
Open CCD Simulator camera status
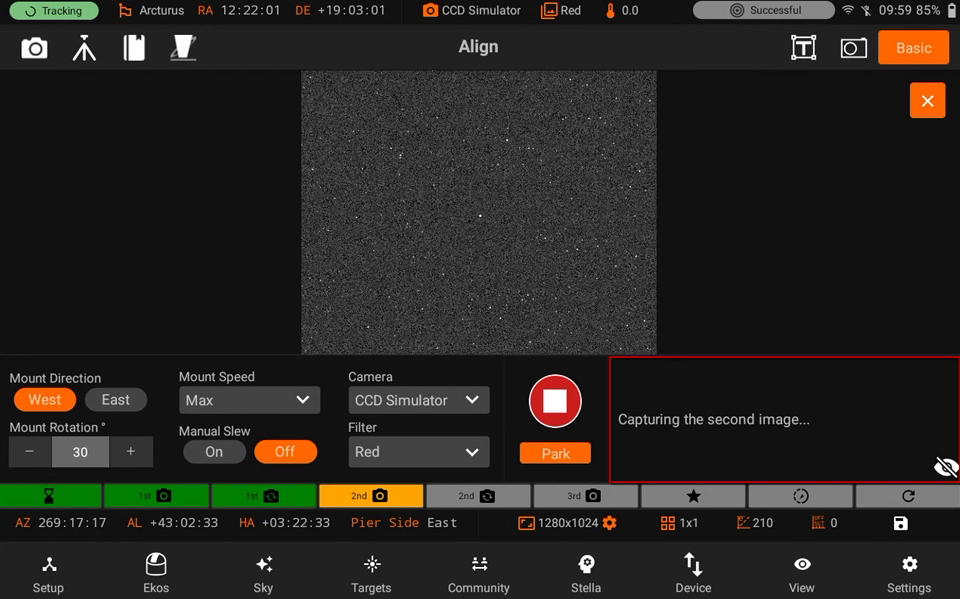[471, 10]
